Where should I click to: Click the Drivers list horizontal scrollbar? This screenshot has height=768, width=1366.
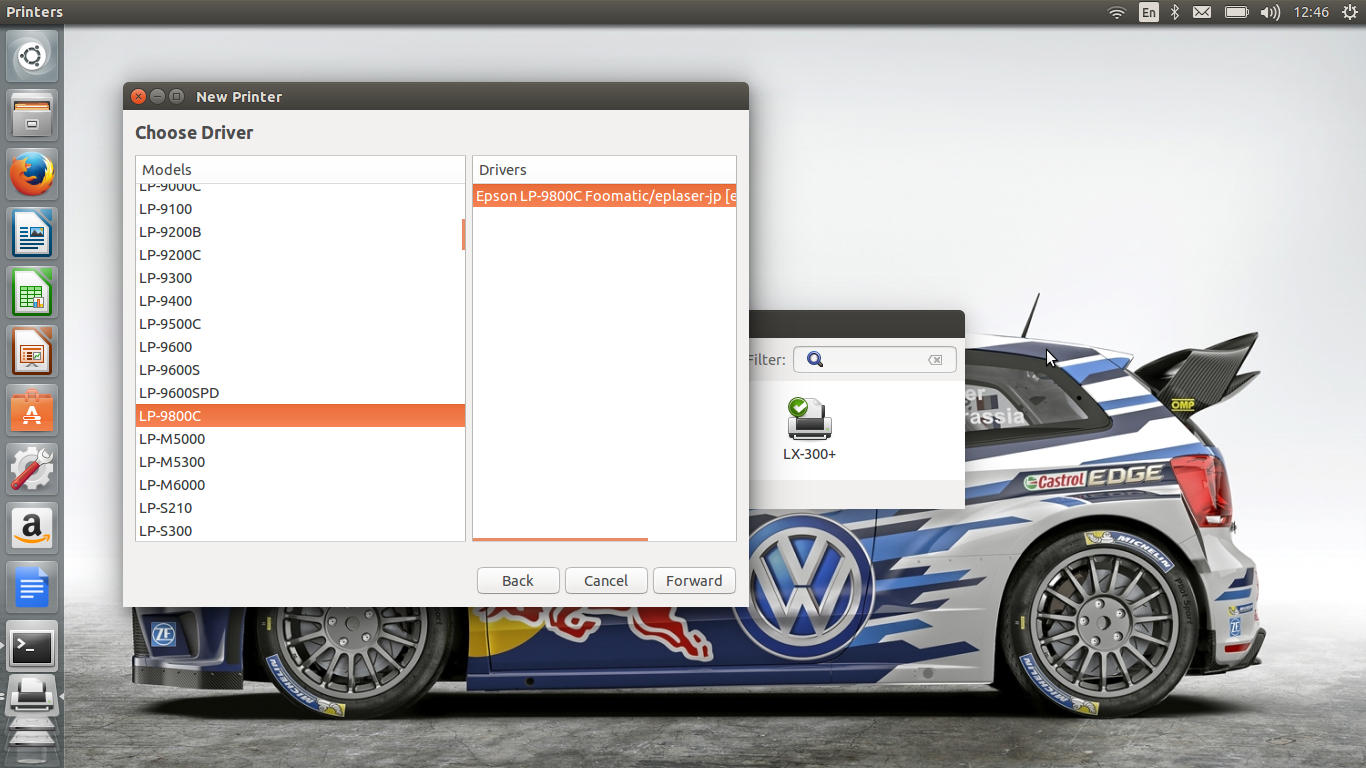[560, 539]
